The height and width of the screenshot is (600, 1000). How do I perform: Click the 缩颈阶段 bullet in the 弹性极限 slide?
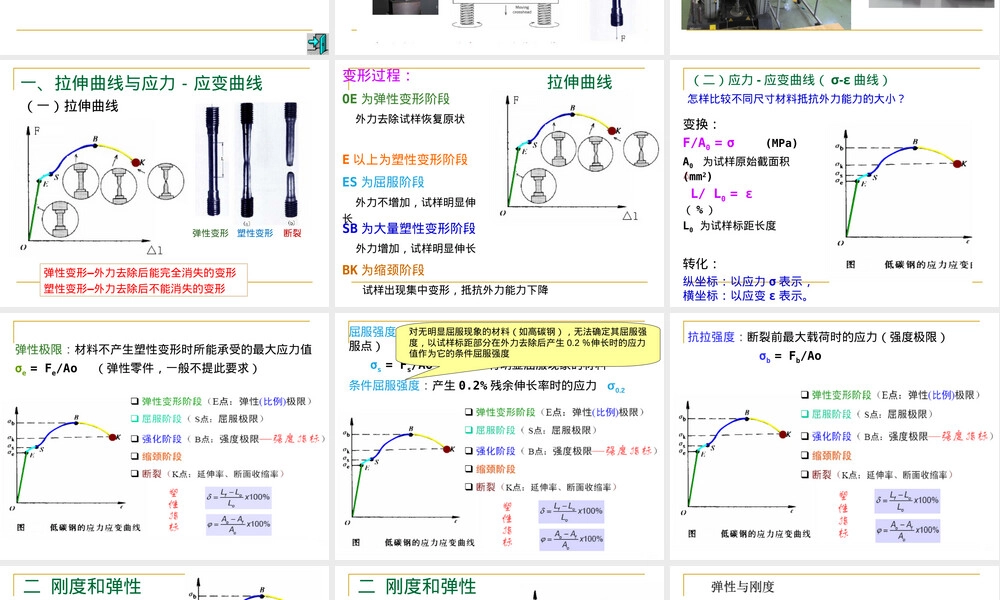[x=157, y=457]
